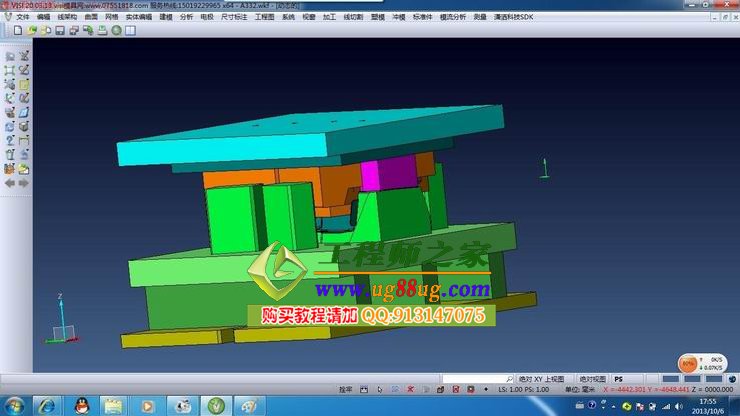Image resolution: width=740 pixels, height=416 pixels.
Task: Click the solid cube display tool icon
Action: tap(24, 127)
